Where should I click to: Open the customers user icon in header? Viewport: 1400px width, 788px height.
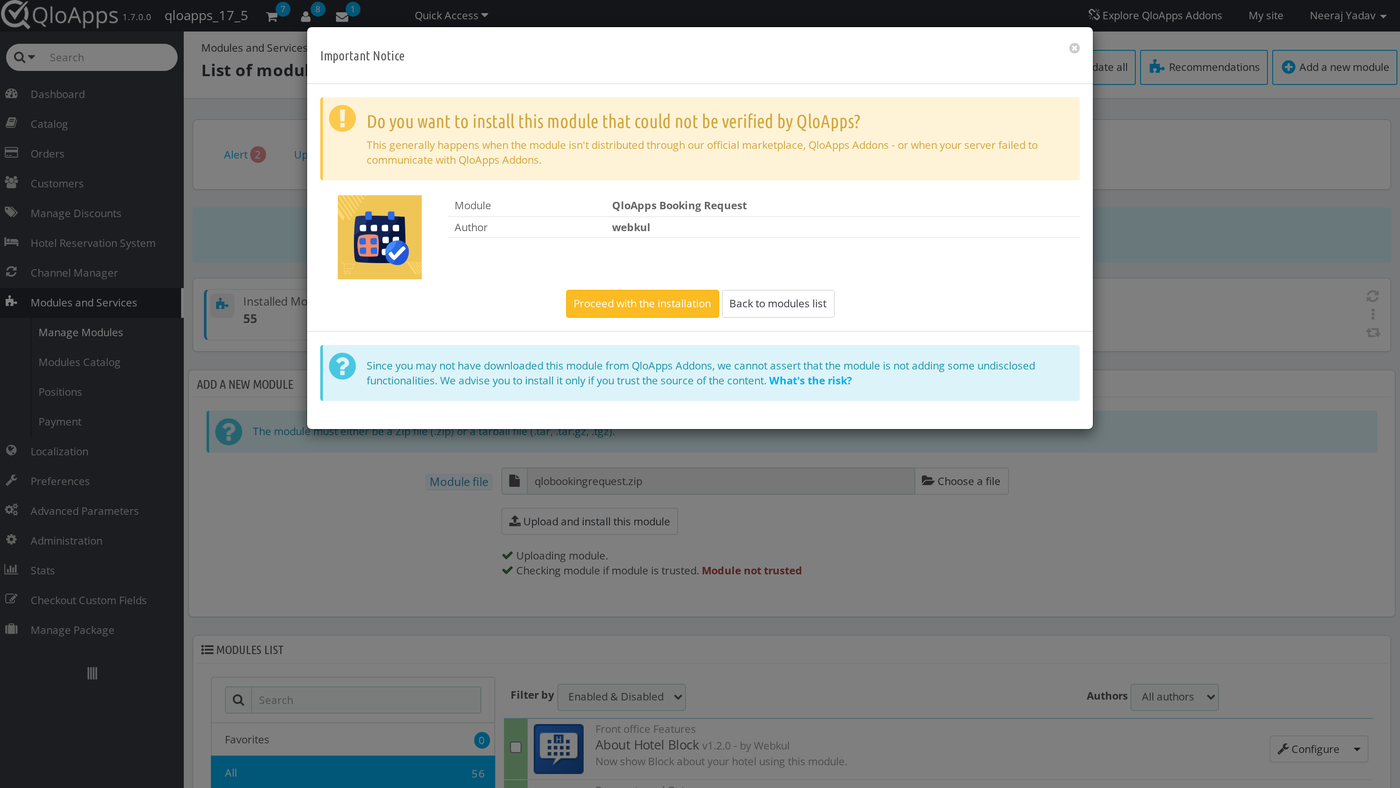(306, 16)
